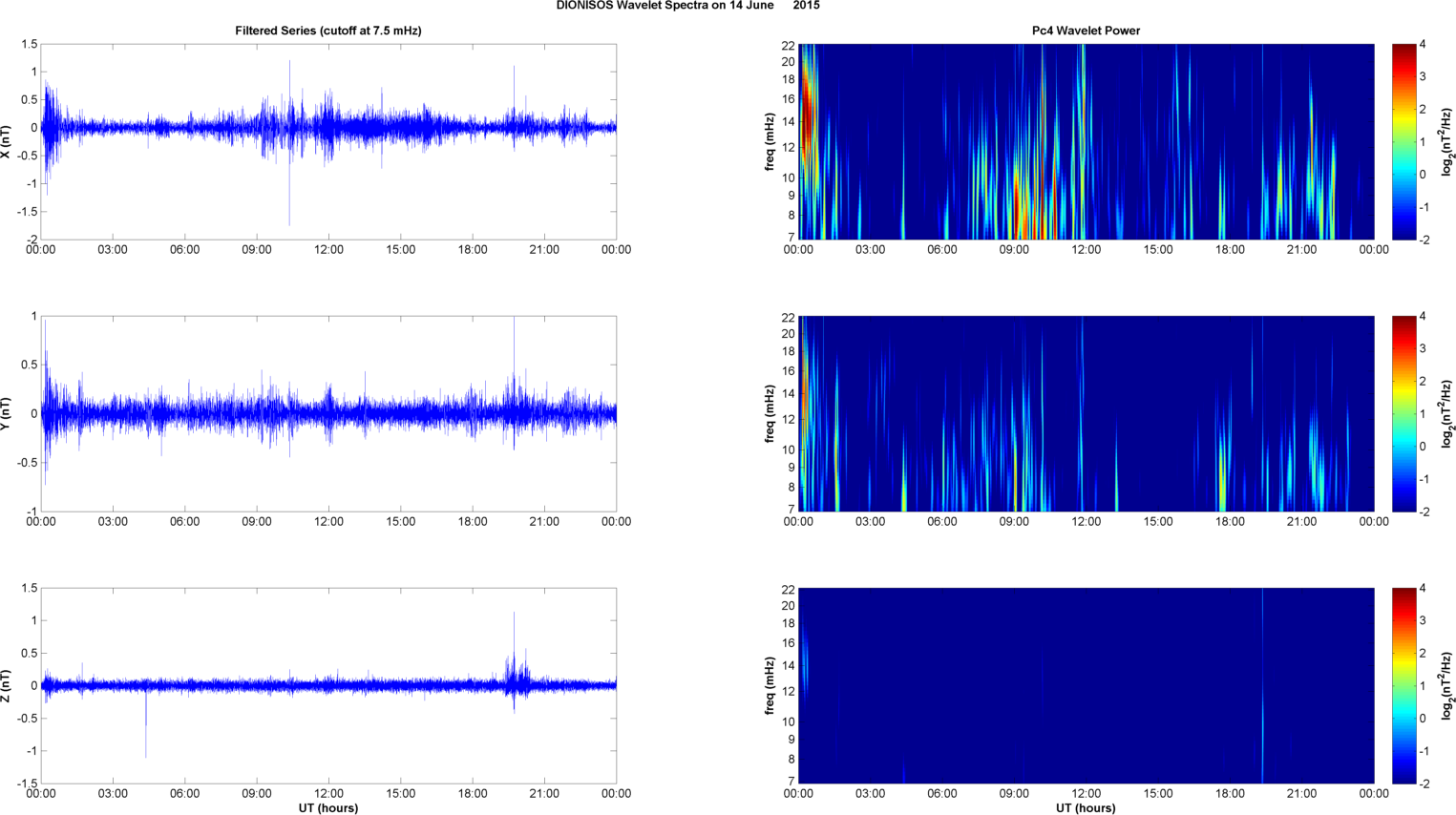
Task: Click the 06:00 tick below the Z time-series plot
Action: (184, 794)
